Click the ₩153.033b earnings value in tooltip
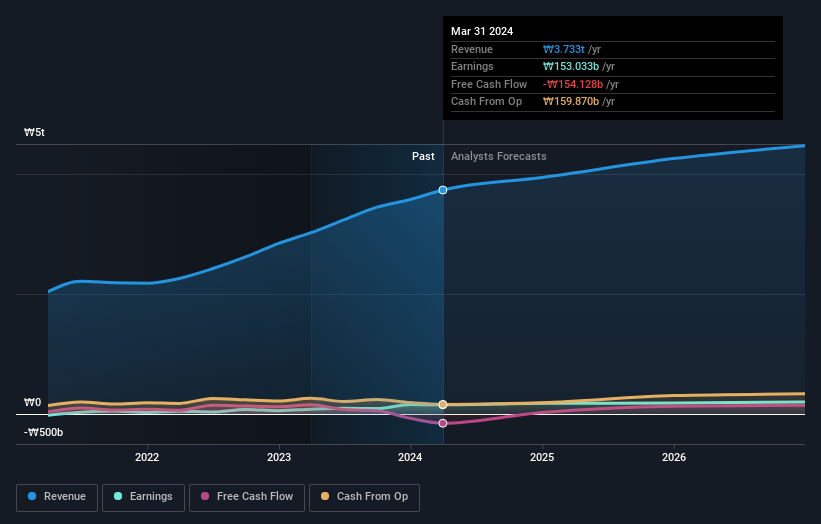 (571, 66)
